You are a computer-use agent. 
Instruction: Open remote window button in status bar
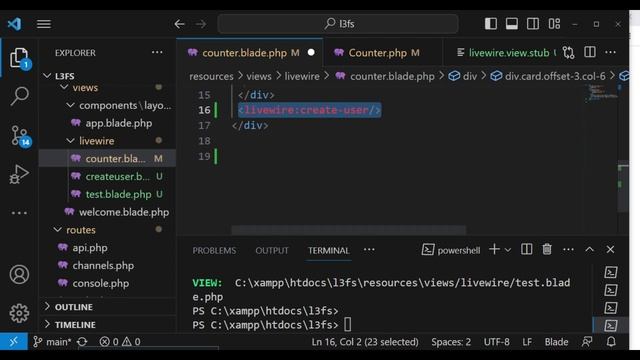pos(14,342)
